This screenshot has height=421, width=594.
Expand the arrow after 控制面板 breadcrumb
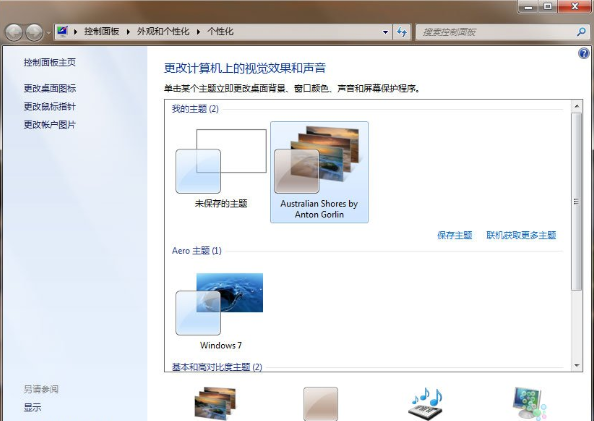click(x=128, y=32)
